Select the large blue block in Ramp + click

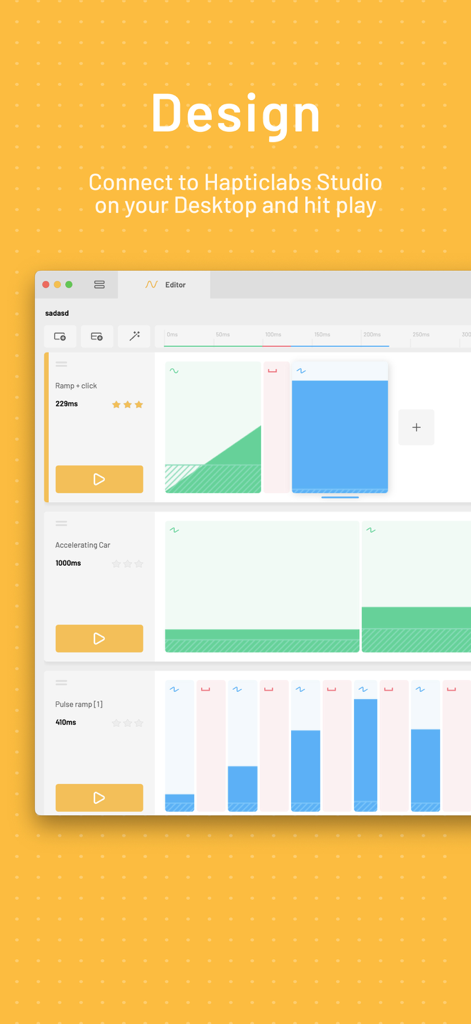pos(340,427)
